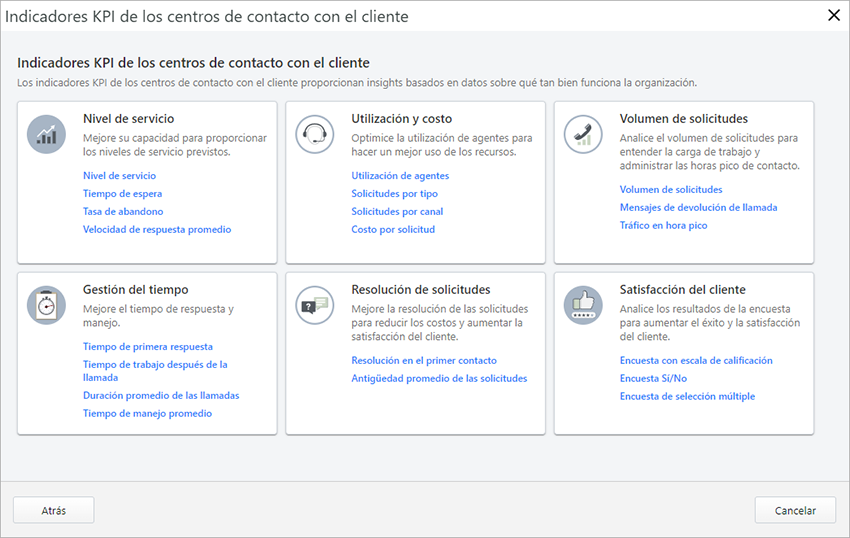Select Tráfico en hora pico
850x538 pixels.
(x=663, y=226)
